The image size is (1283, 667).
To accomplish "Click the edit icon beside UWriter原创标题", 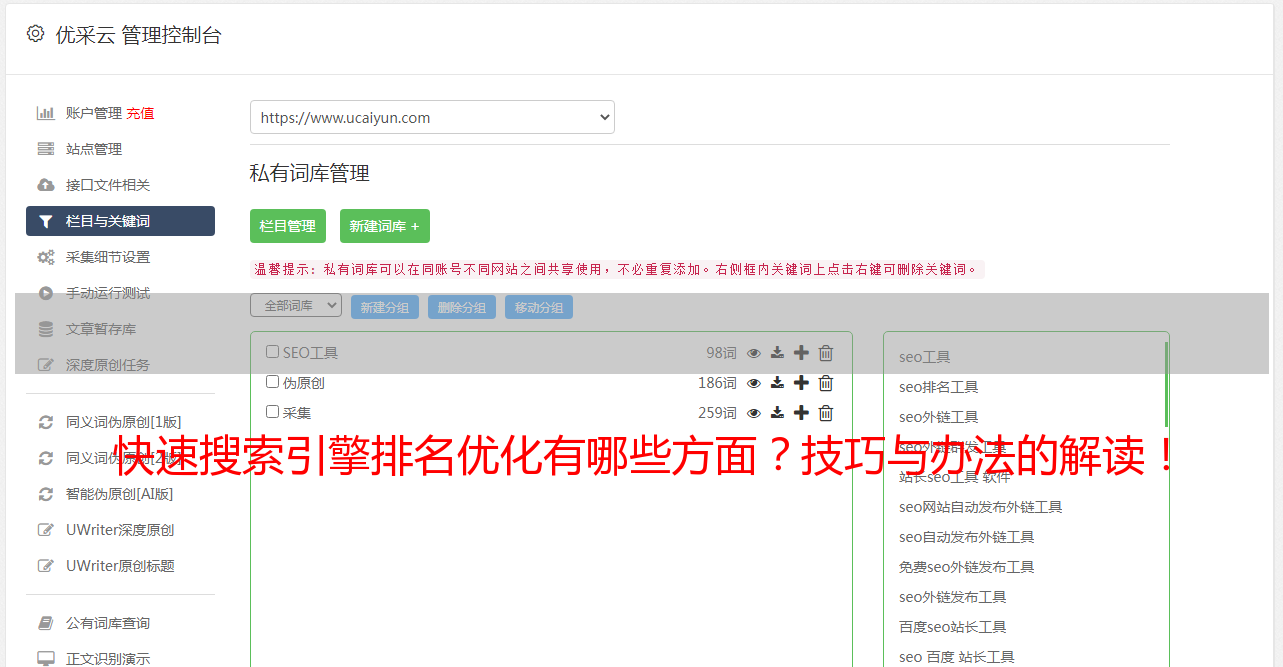I will pyautogui.click(x=45, y=566).
